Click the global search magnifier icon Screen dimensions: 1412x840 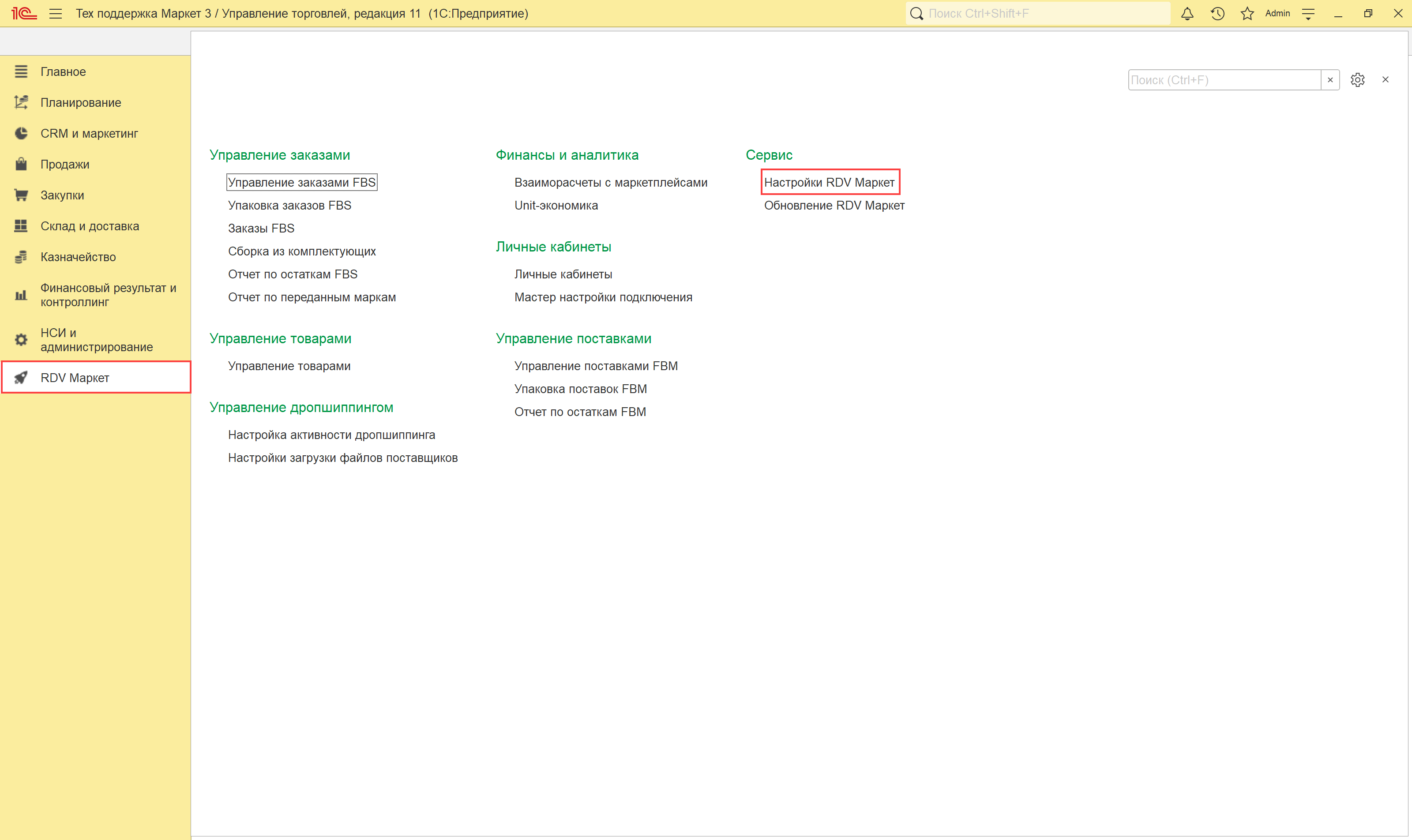coord(916,14)
